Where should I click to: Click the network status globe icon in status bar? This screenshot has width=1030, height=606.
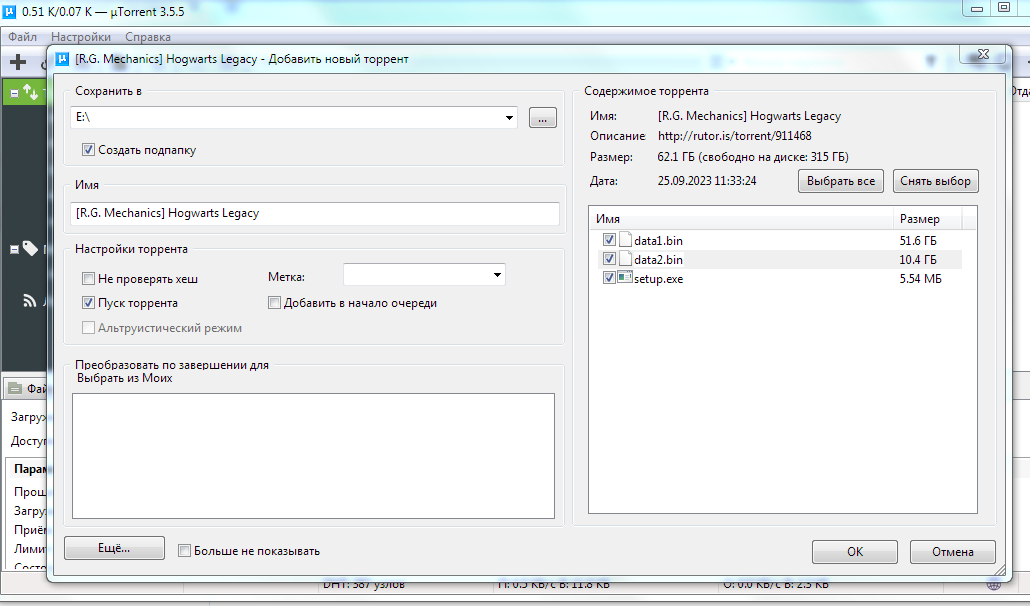click(x=994, y=584)
